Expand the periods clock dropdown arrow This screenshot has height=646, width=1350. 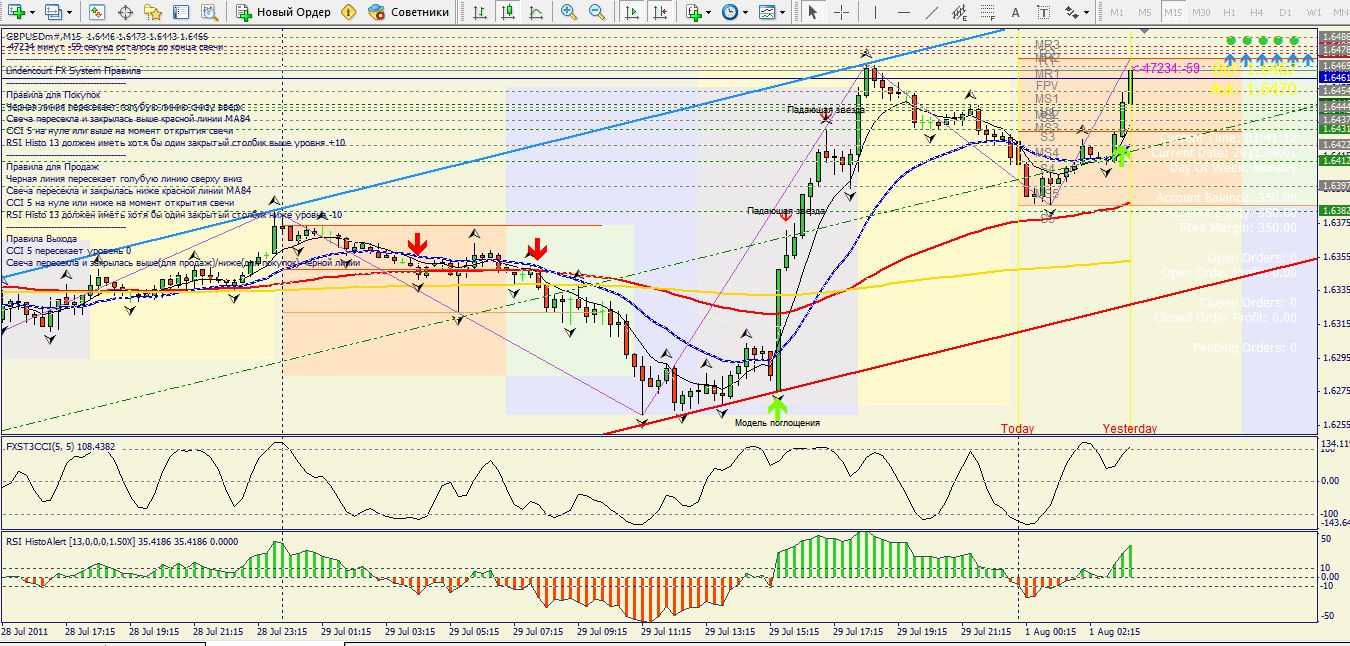pos(745,12)
